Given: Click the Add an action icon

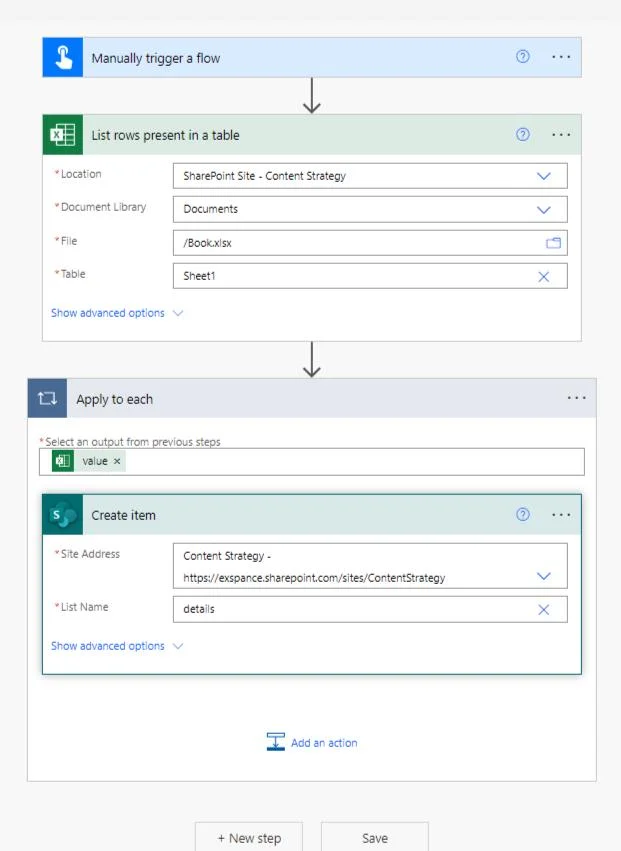Looking at the screenshot, I should 276,742.
